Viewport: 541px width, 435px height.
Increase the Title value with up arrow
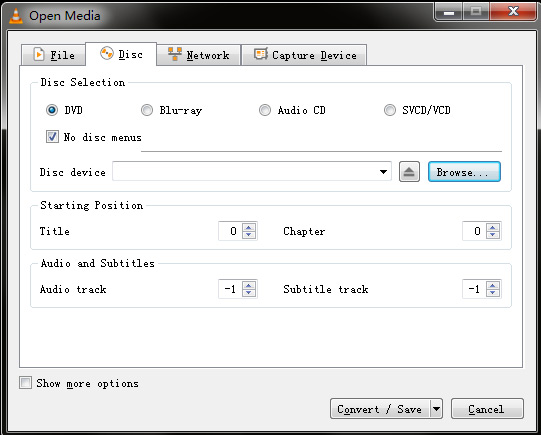pos(249,227)
